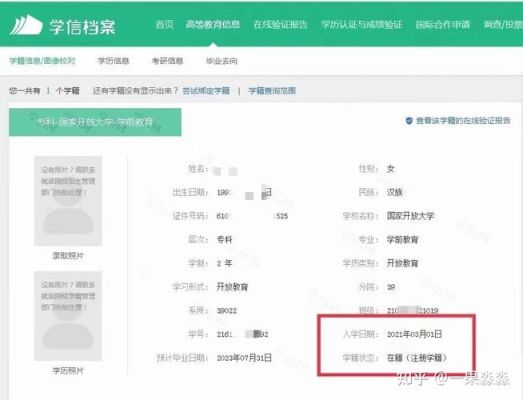Click the major value 学前教育

(403, 240)
